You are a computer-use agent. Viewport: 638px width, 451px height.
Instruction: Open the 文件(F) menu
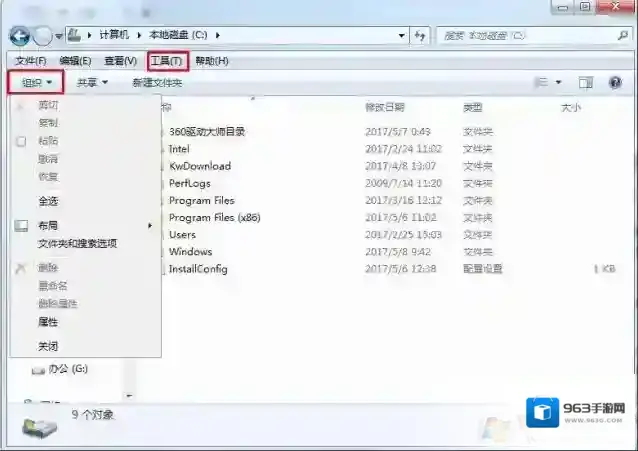31,61
